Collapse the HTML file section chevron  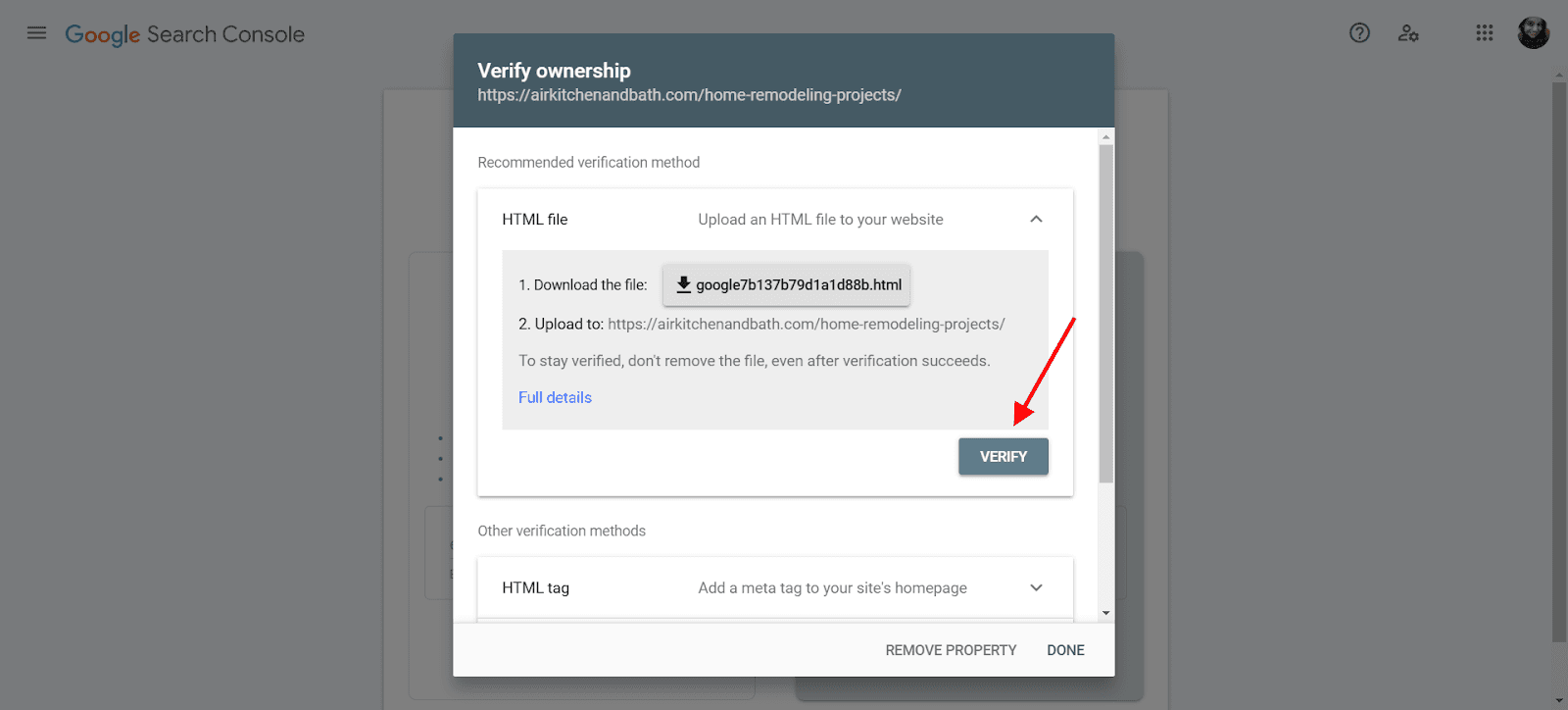pos(1036,220)
